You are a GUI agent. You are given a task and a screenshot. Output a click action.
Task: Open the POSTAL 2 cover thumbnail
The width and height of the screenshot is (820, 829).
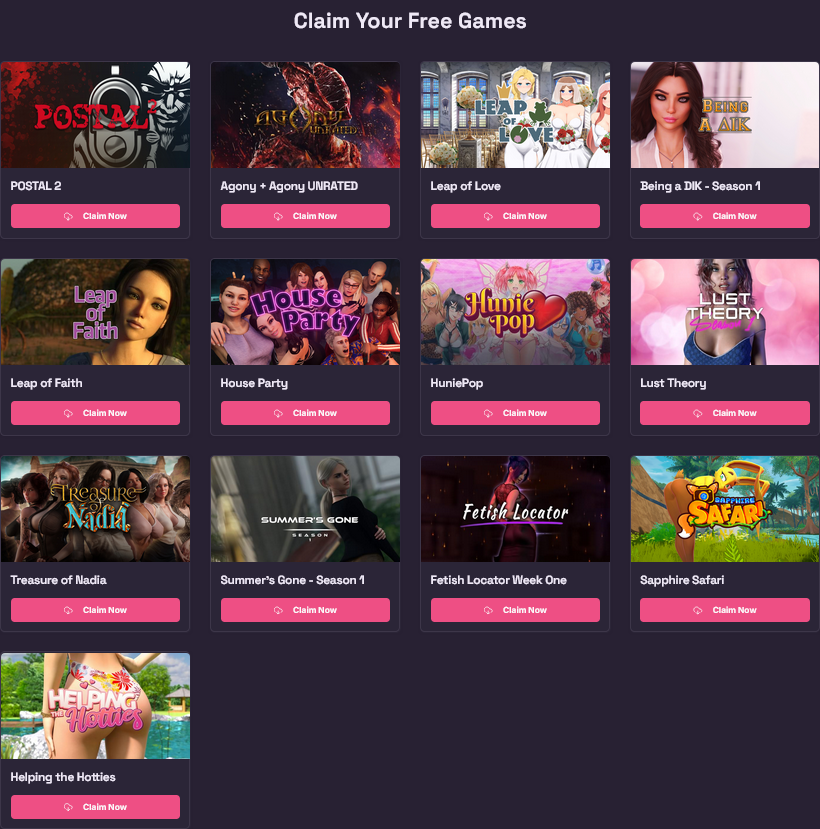(x=95, y=115)
